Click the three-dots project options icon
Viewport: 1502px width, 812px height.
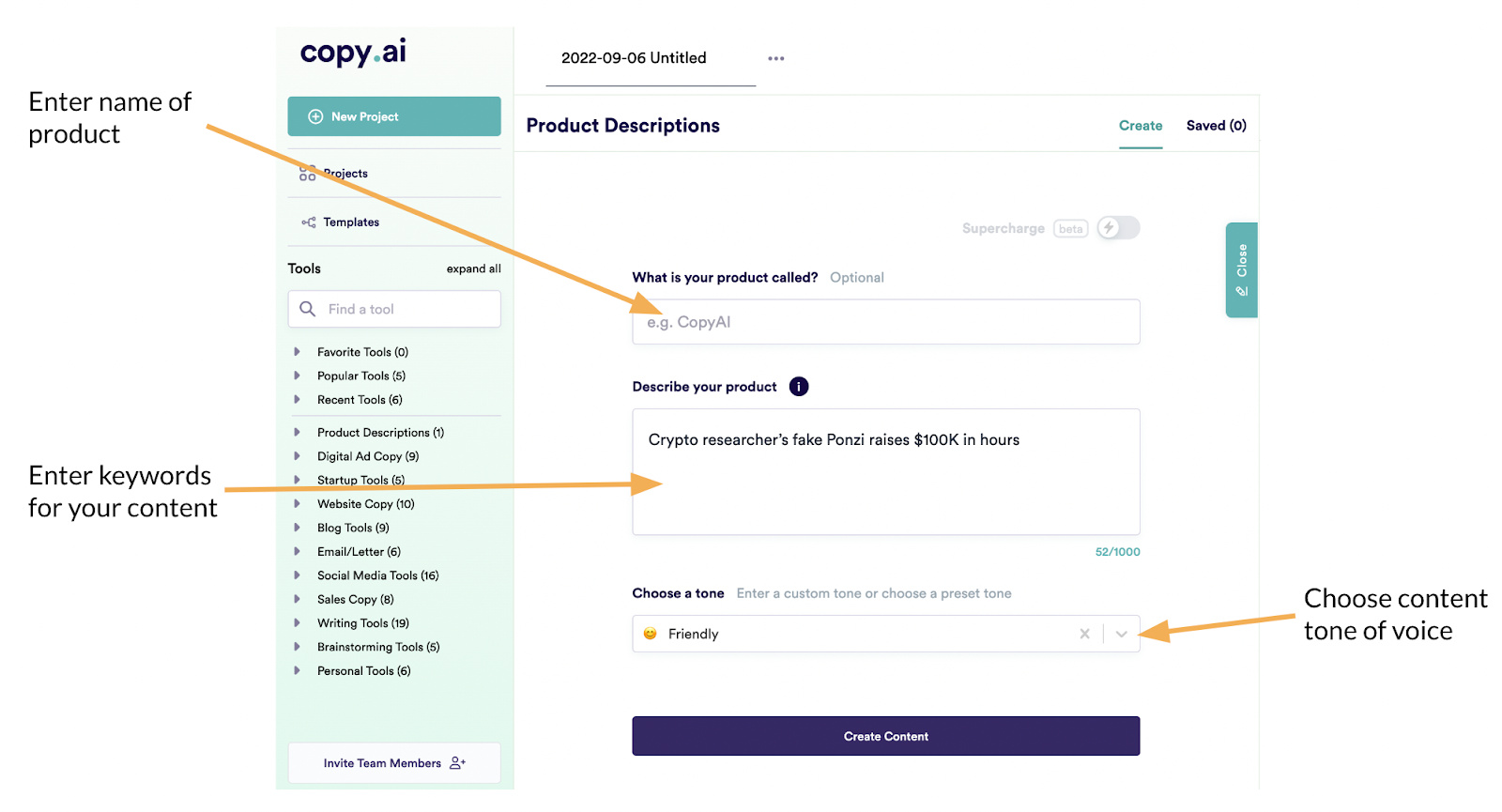pyautogui.click(x=775, y=58)
